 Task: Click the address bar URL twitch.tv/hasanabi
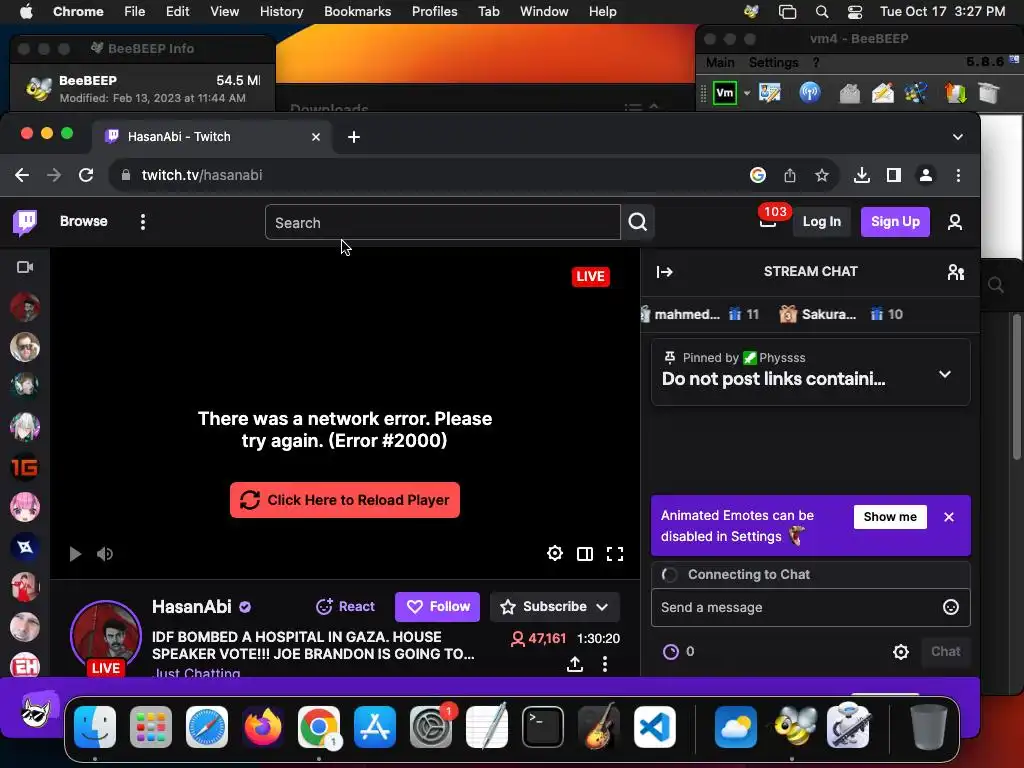pyautogui.click(x=202, y=175)
